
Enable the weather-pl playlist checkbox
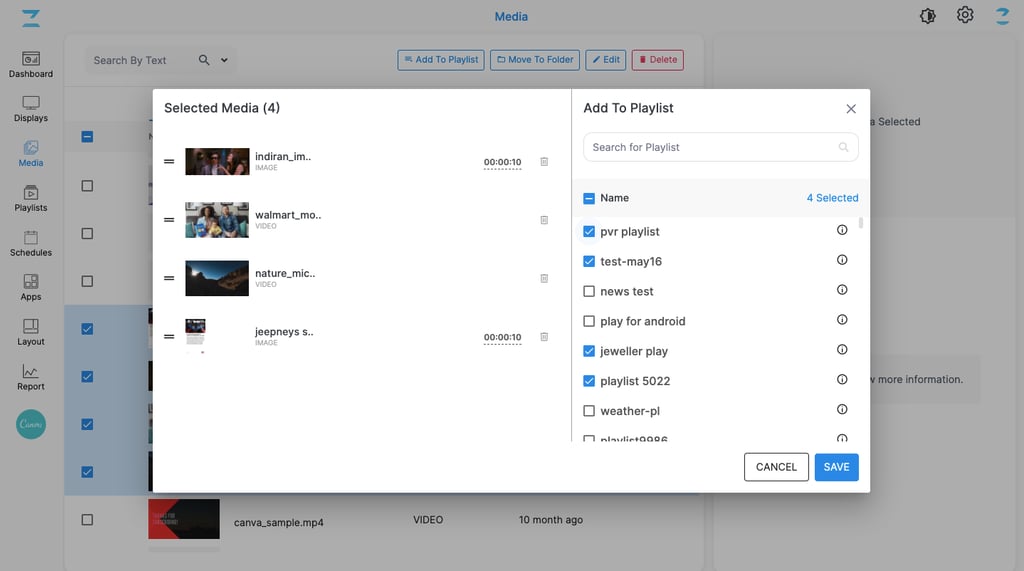click(x=589, y=411)
